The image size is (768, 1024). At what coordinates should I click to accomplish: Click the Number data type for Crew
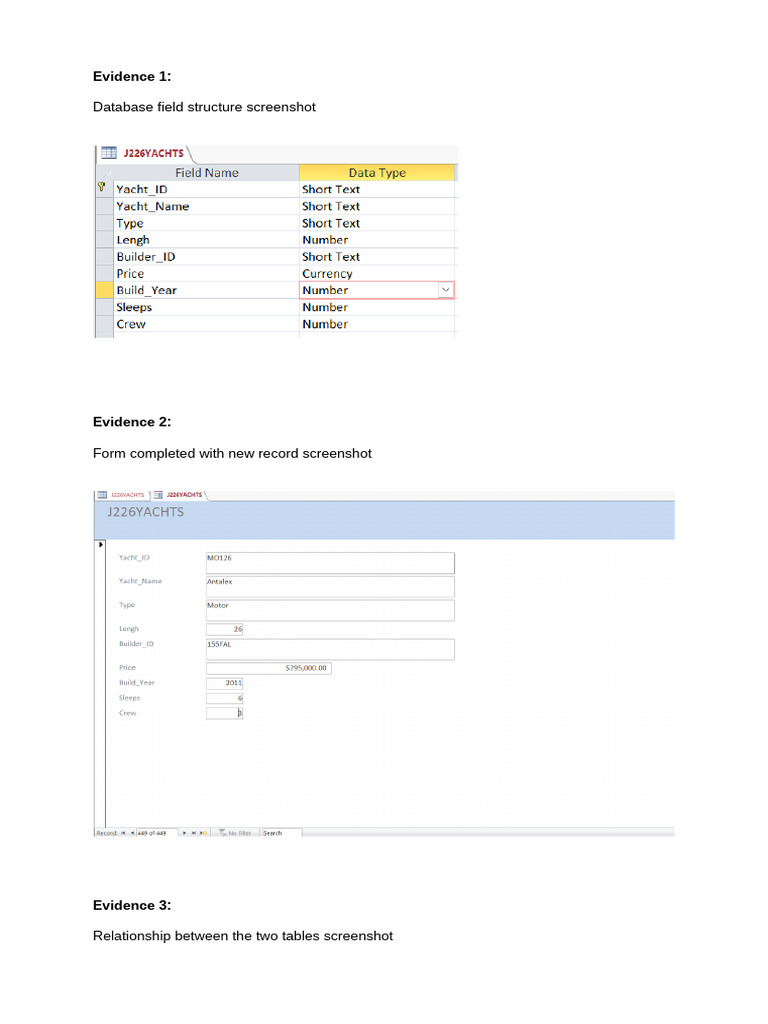377,325
